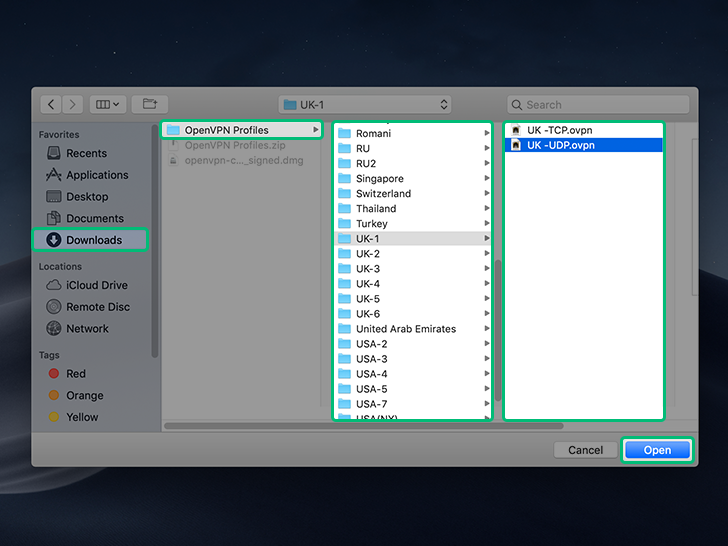Click the Open button
The height and width of the screenshot is (546, 728).
pyautogui.click(x=657, y=450)
